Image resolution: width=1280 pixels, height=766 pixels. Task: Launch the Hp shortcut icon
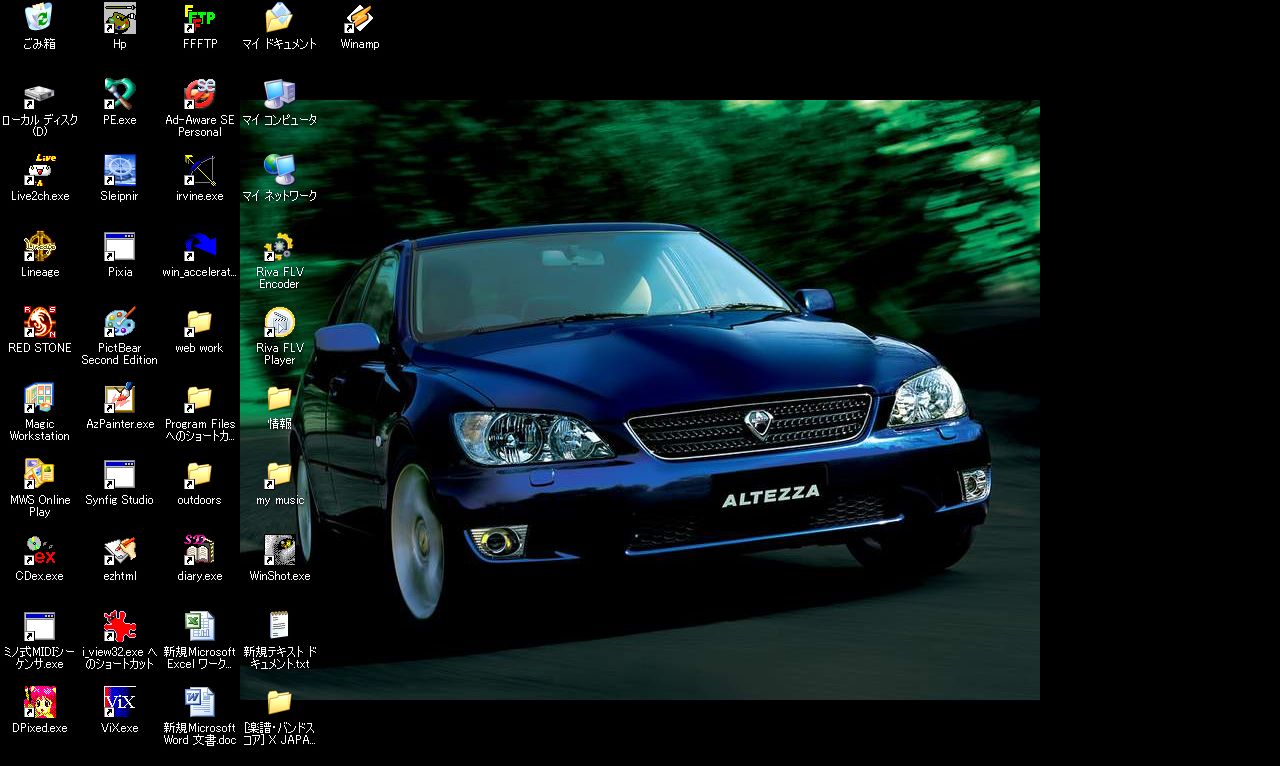point(120,18)
